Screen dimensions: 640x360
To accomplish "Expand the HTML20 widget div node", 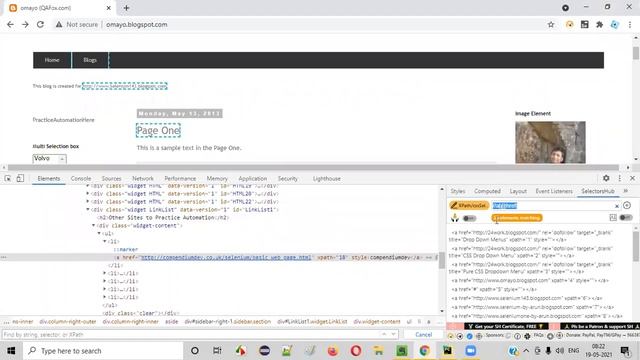I will click(x=88, y=193).
